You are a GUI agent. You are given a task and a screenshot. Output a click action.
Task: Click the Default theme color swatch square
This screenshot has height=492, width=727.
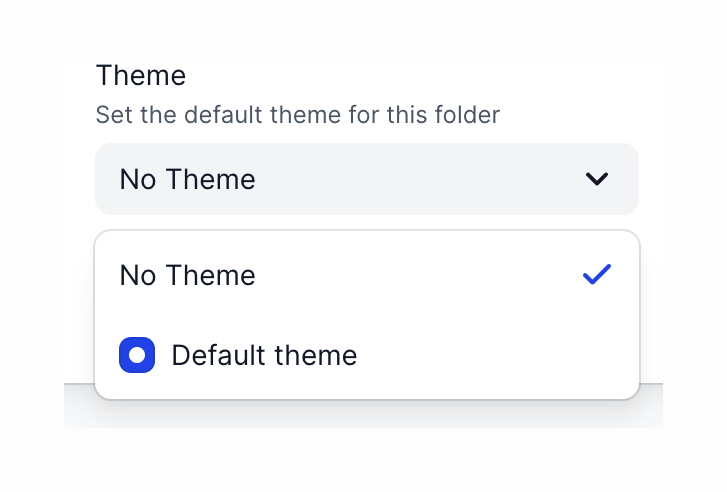pyautogui.click(x=137, y=355)
